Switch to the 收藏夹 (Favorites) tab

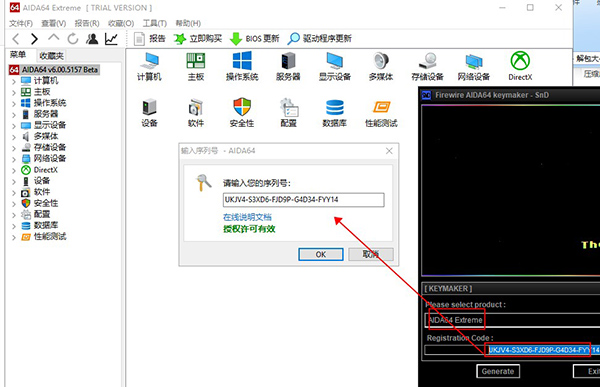tap(51, 56)
